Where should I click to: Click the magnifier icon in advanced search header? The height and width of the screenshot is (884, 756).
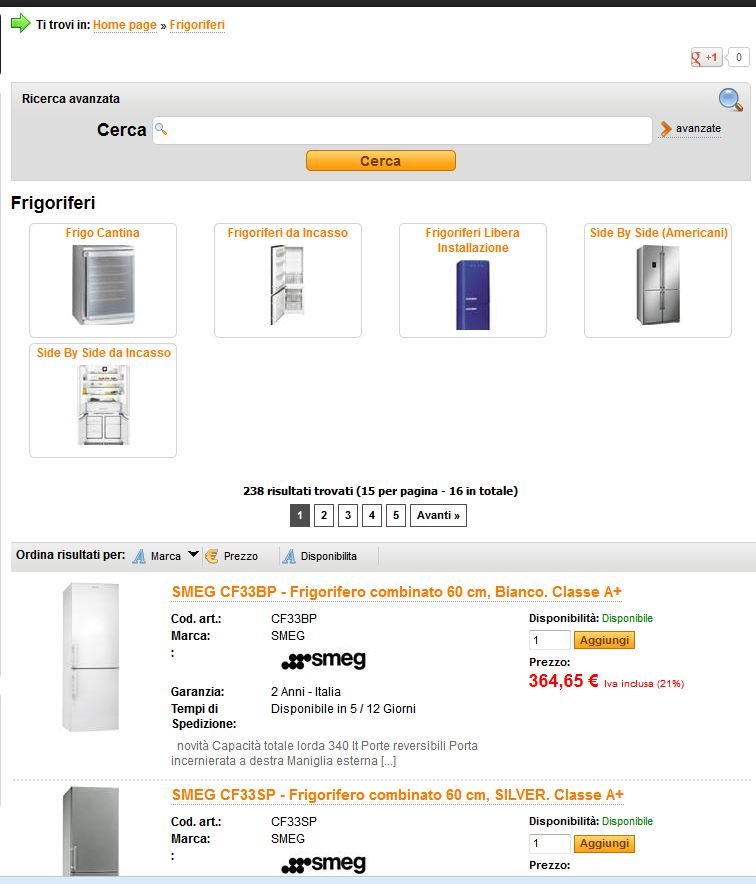pyautogui.click(x=731, y=99)
